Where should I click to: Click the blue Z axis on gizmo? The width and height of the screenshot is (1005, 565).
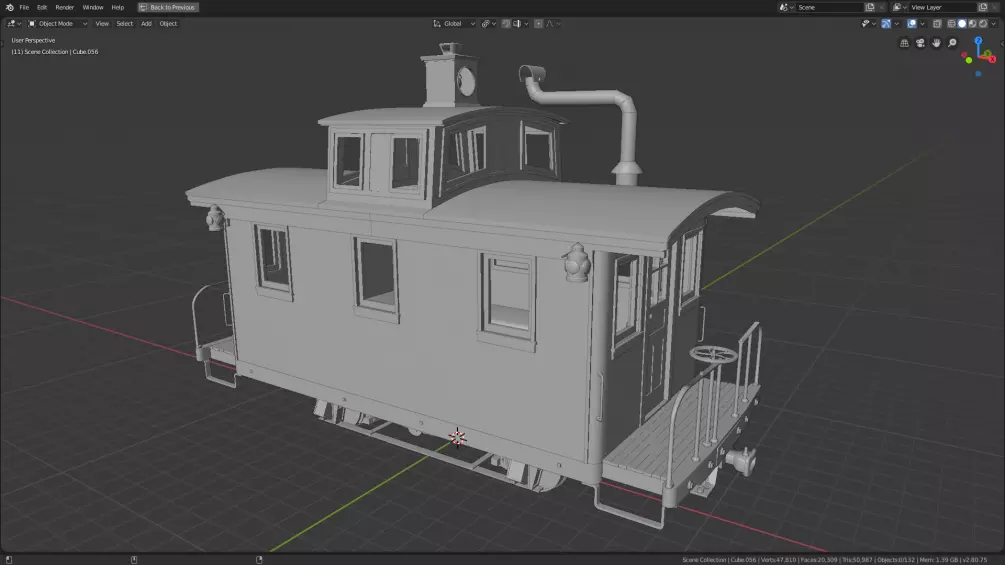point(978,40)
